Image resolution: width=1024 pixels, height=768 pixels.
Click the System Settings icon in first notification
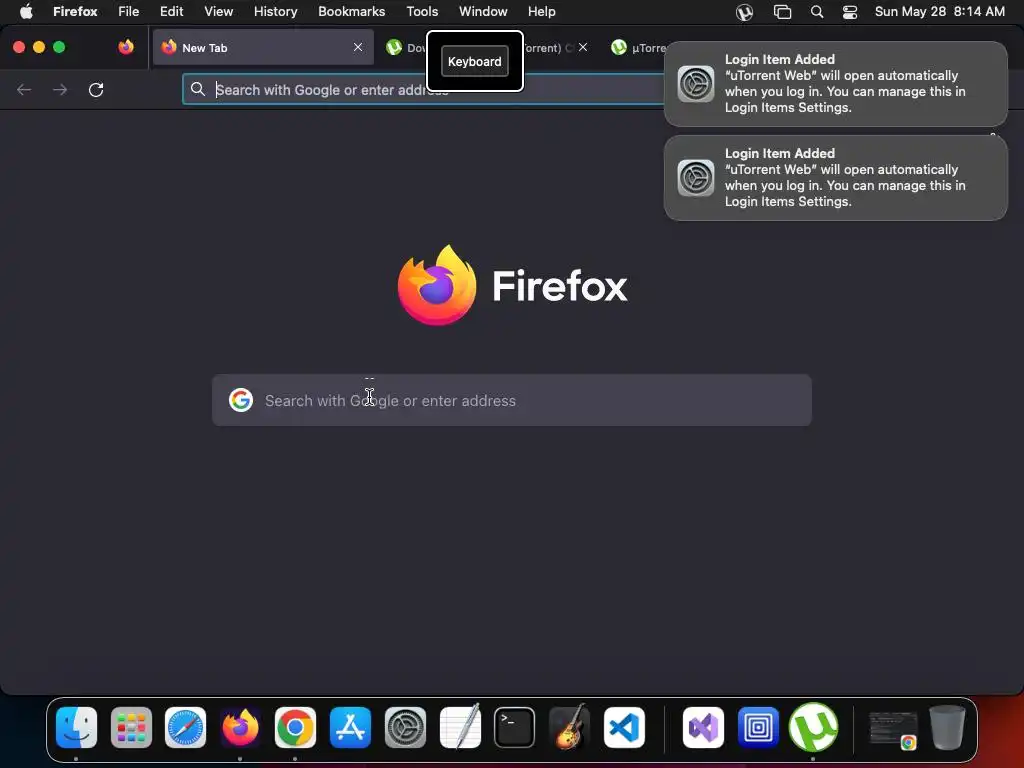[x=696, y=84]
